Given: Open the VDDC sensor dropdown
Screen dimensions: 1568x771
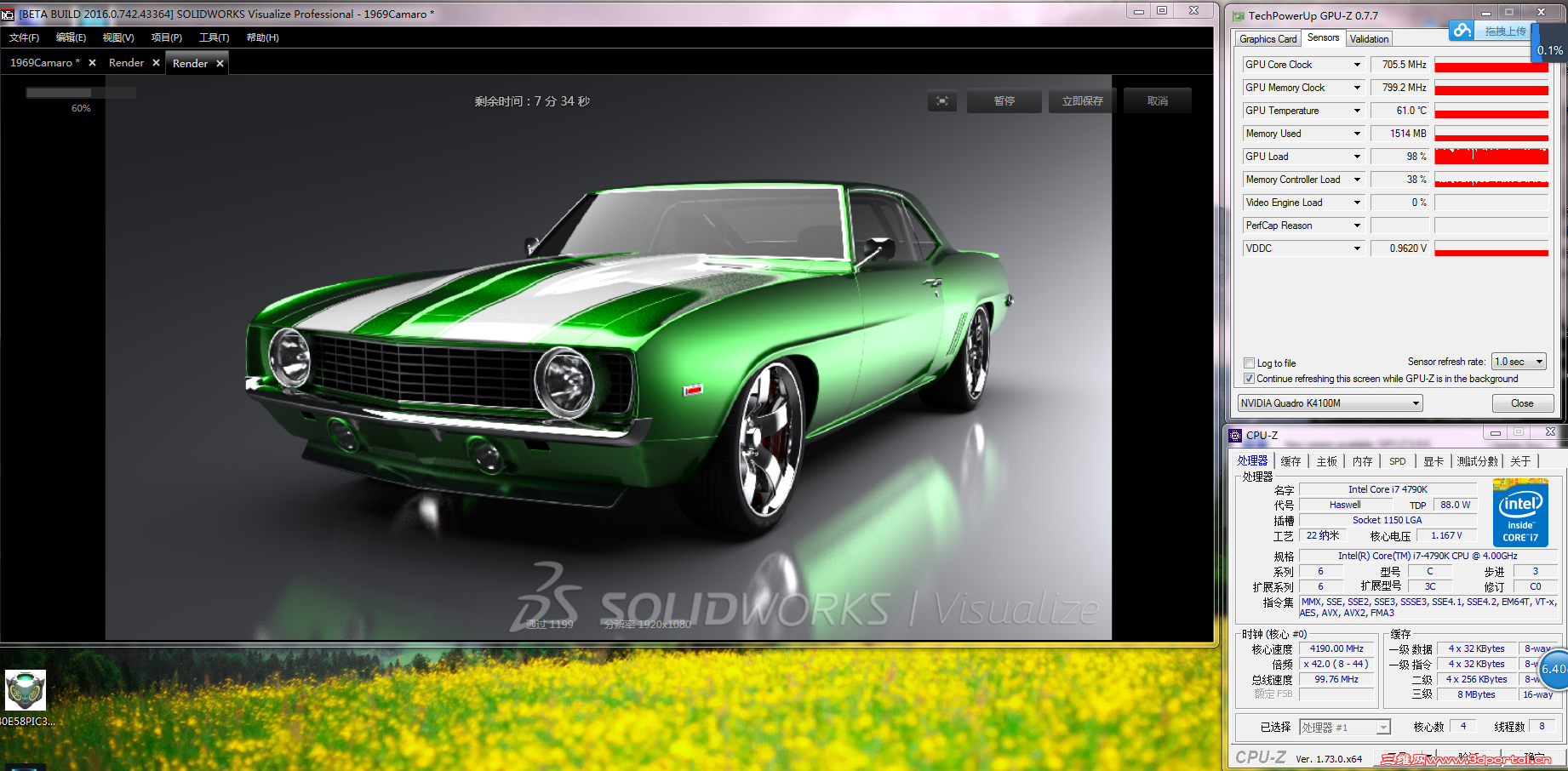Looking at the screenshot, I should click(1357, 248).
